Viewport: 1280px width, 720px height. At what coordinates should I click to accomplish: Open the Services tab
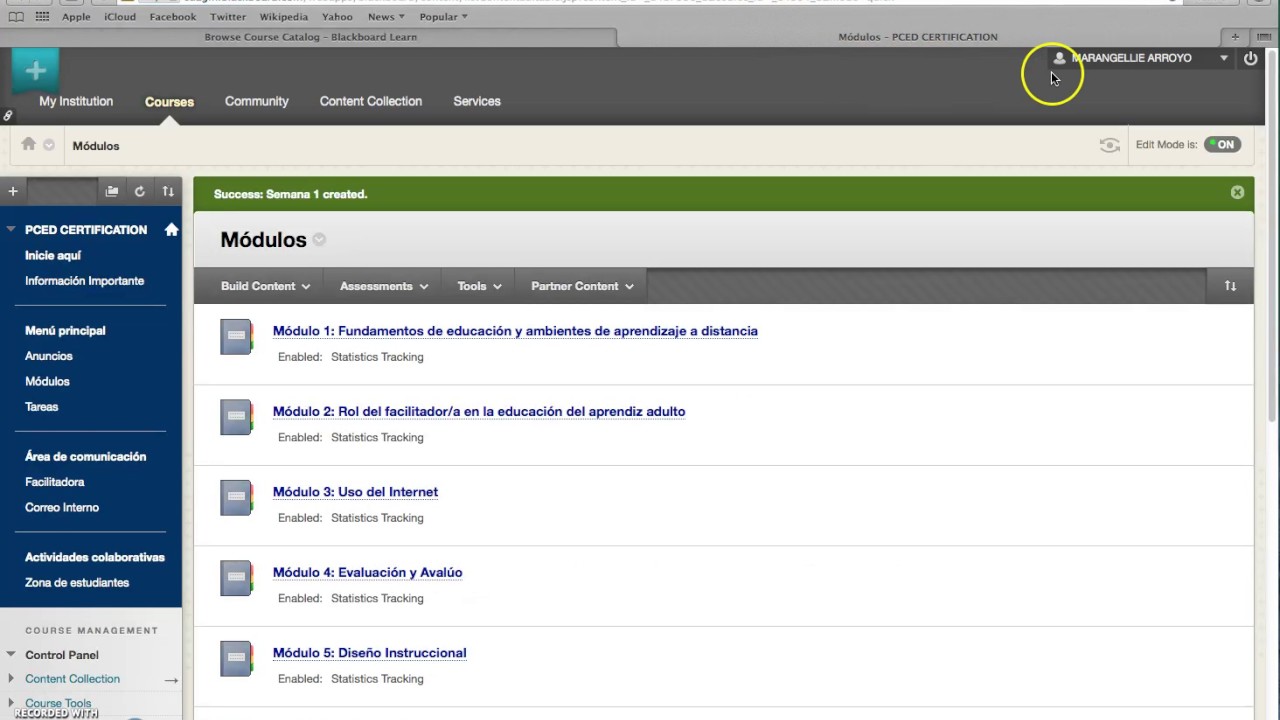(x=477, y=101)
